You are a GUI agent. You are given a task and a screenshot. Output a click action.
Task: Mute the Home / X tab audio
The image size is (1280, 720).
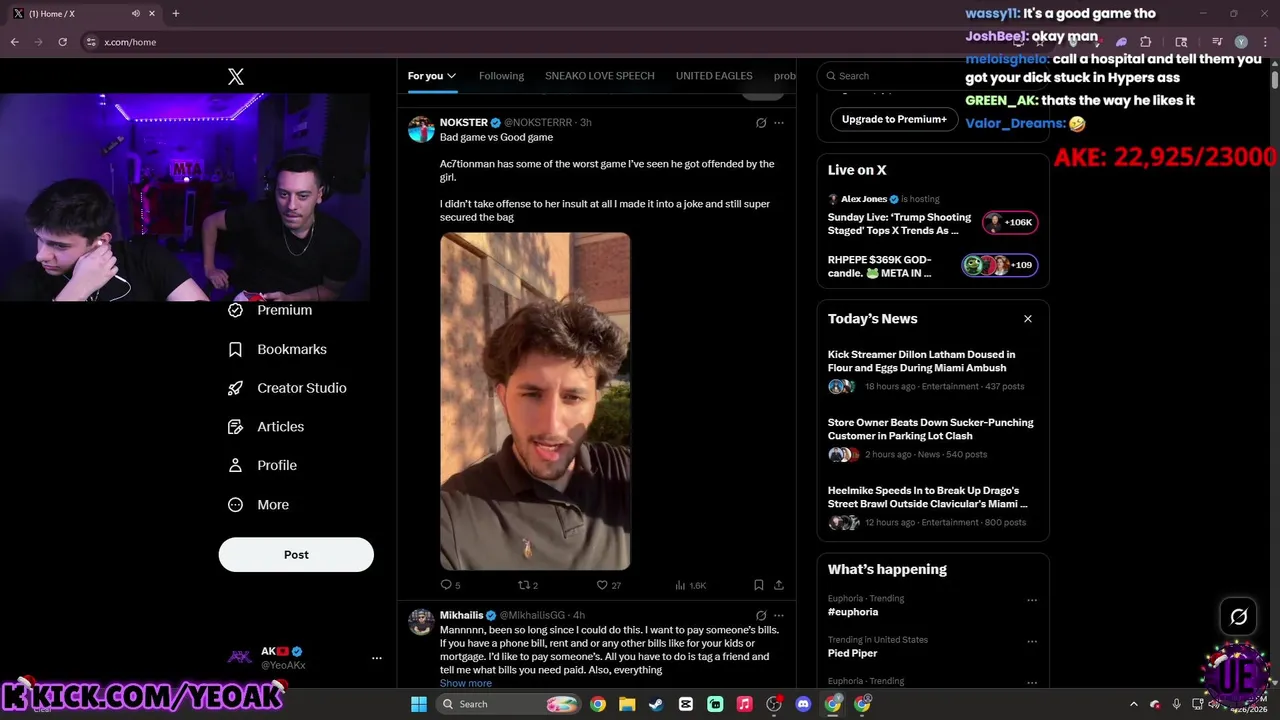[135, 14]
